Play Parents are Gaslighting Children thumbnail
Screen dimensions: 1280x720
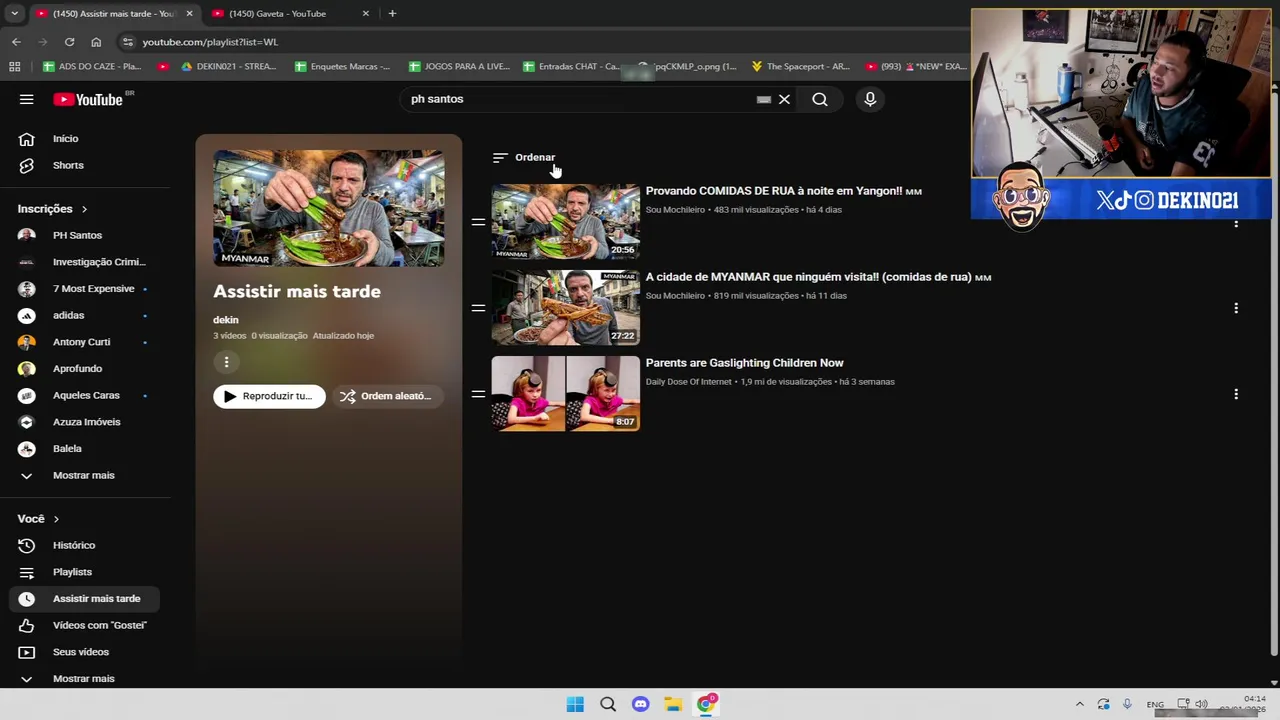click(565, 394)
